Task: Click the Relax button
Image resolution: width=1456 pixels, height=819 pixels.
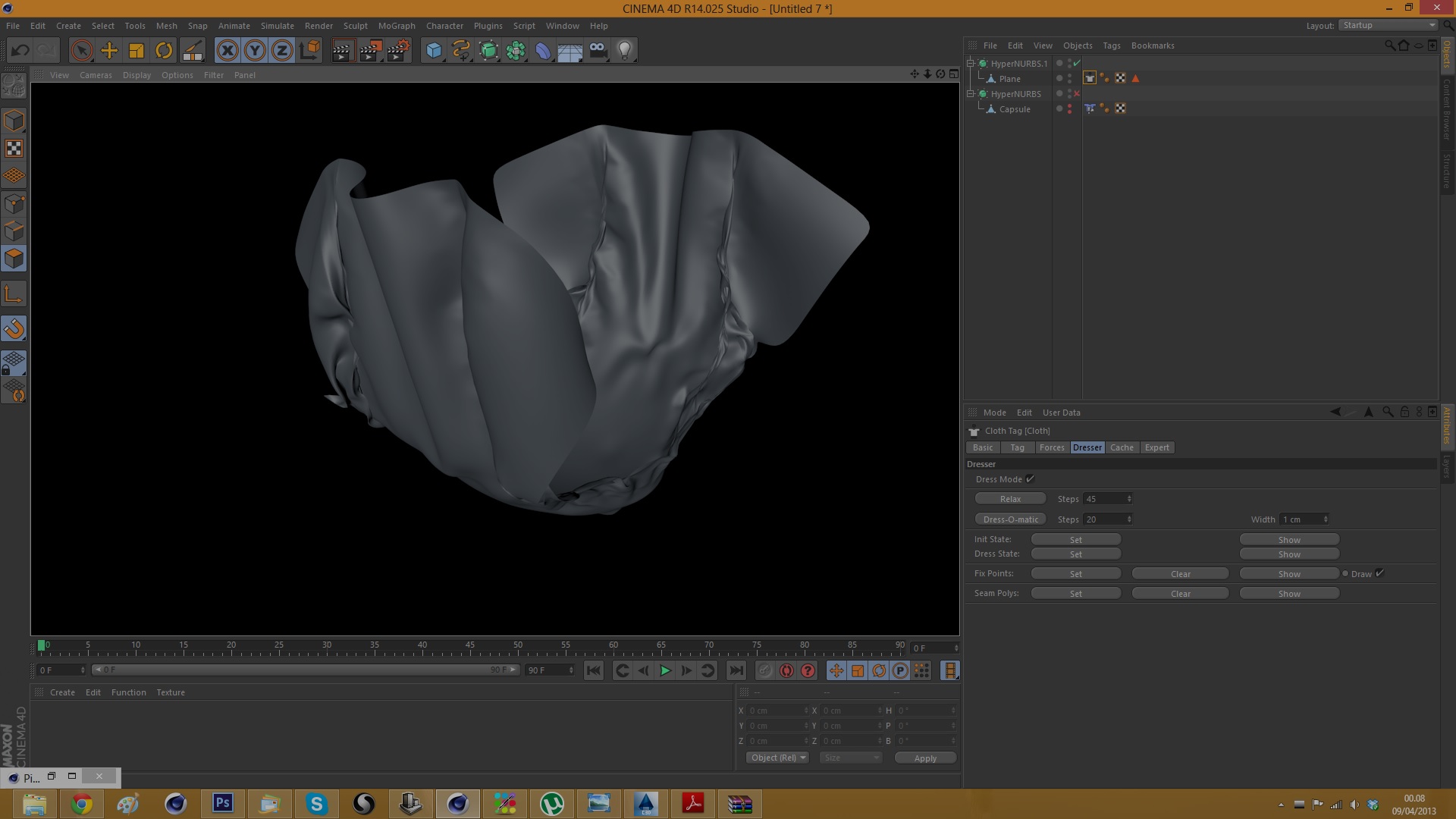Action: point(1010,499)
